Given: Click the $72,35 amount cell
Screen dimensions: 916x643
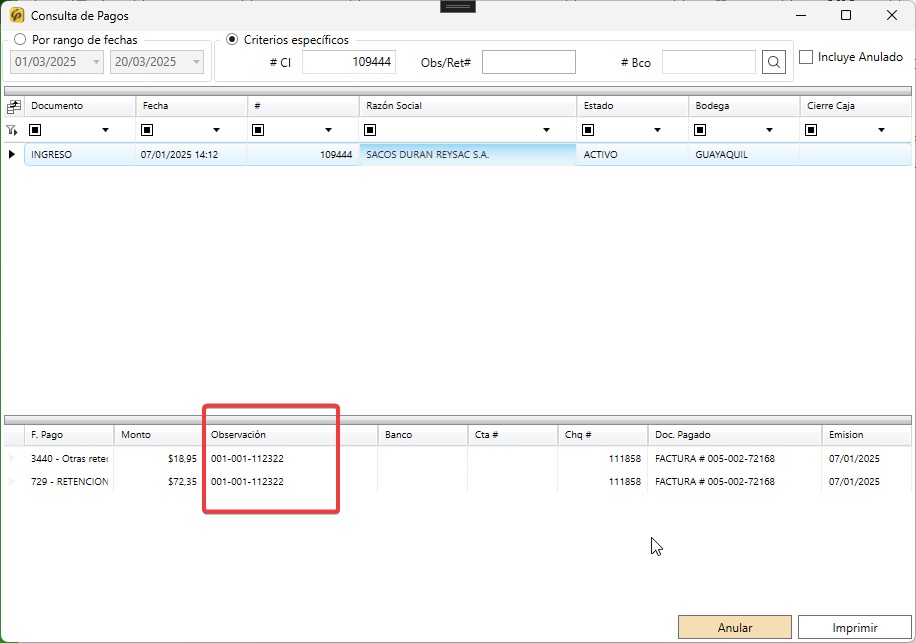Looking at the screenshot, I should coord(158,481).
